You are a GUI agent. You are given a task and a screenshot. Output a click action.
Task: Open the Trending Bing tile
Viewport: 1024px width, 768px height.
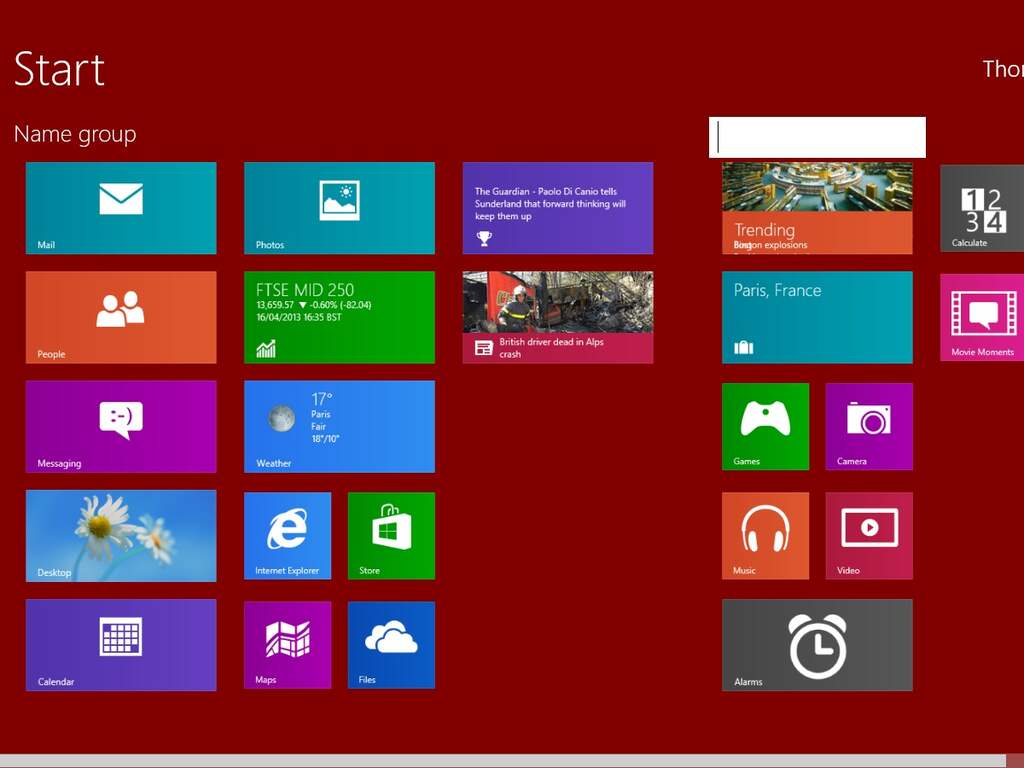click(x=817, y=208)
